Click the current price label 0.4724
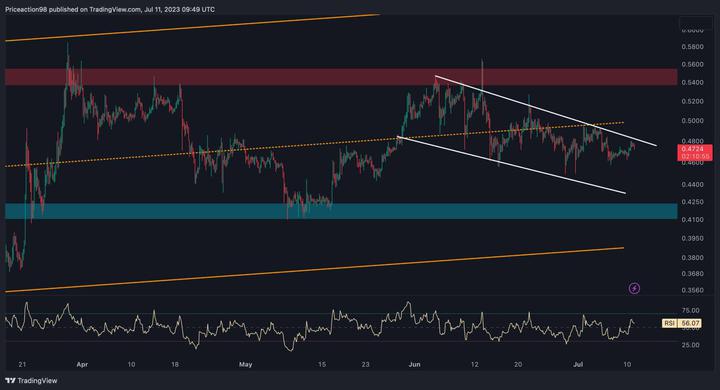 (695, 153)
